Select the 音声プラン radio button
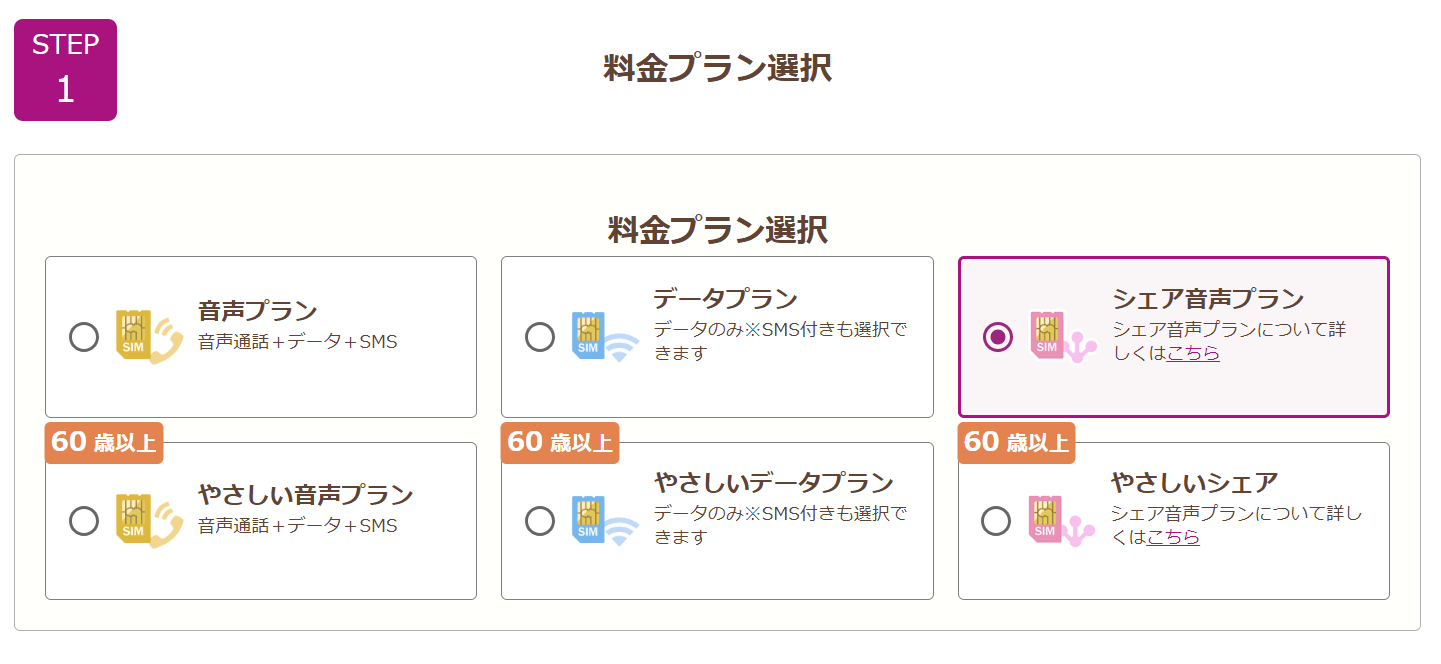This screenshot has width=1441, height=664. (x=84, y=337)
